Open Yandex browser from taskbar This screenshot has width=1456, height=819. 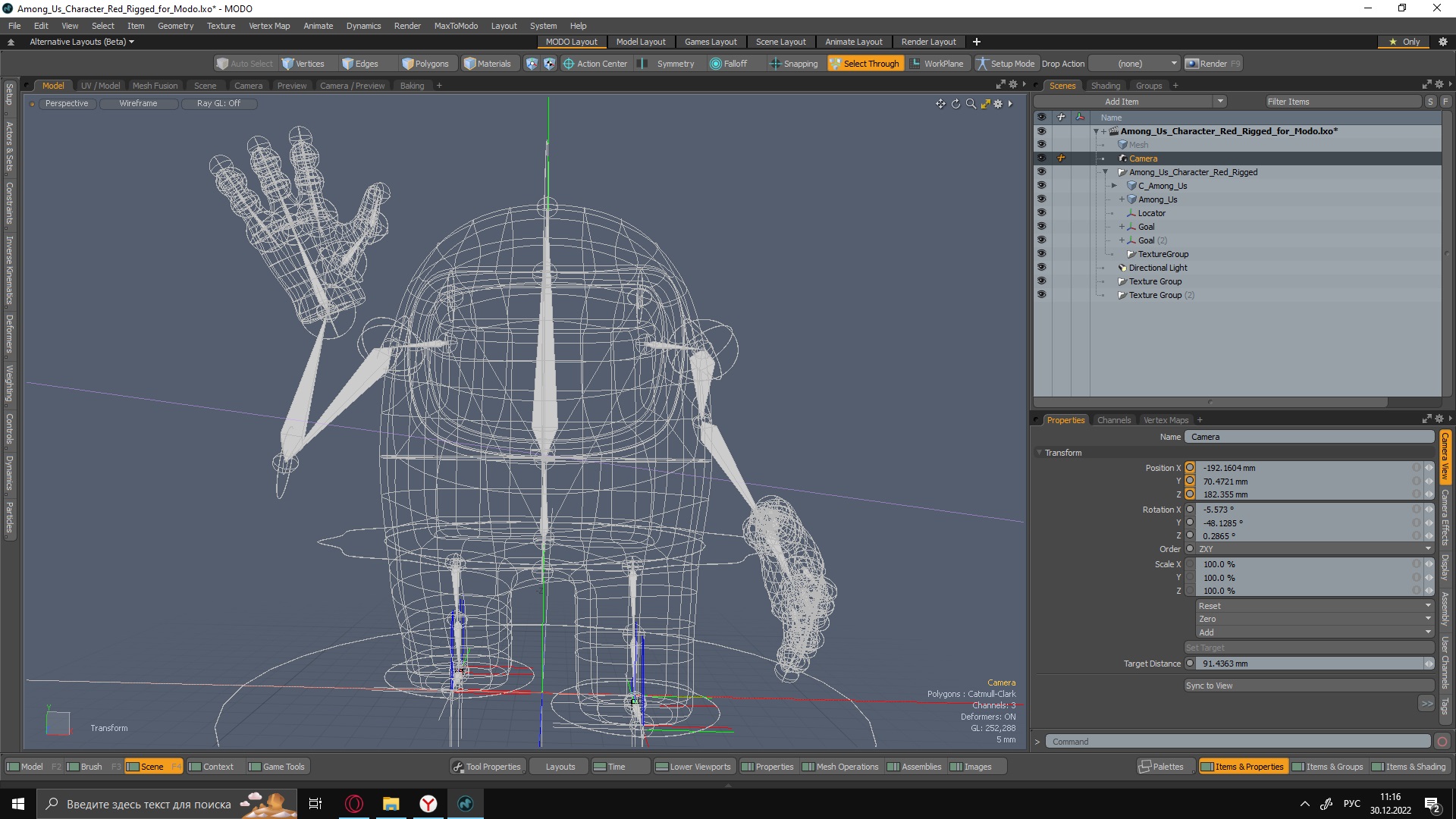click(x=428, y=804)
